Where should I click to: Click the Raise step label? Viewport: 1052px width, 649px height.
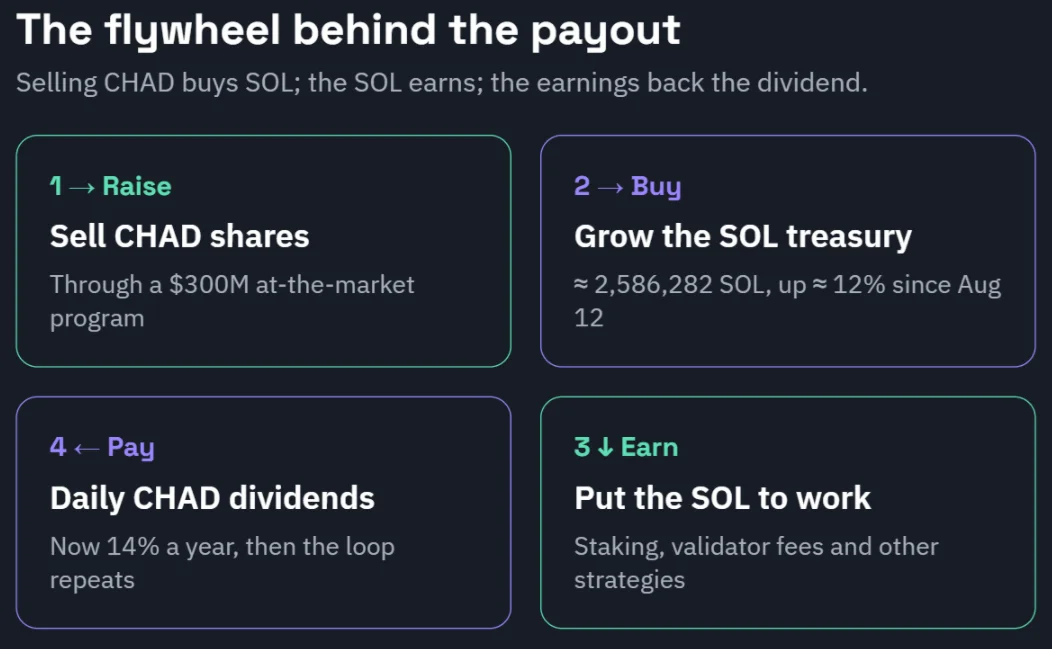click(137, 186)
